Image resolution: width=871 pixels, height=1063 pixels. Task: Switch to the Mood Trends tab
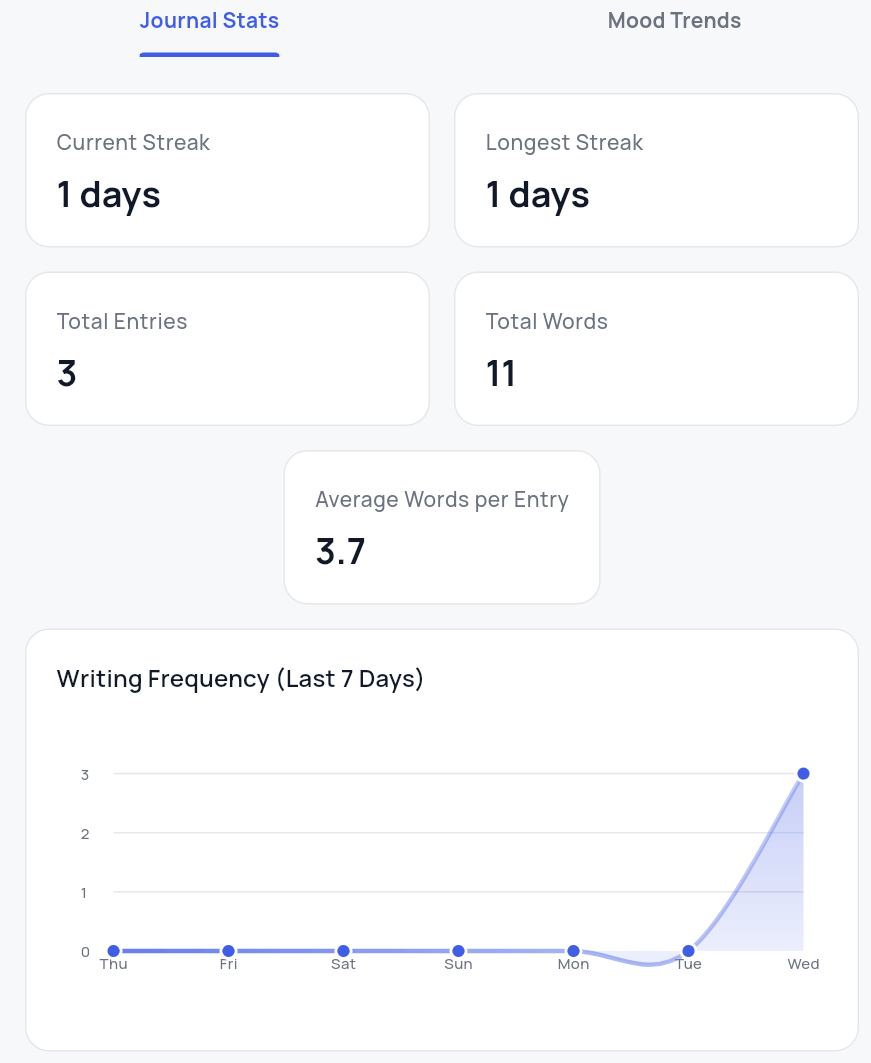[x=674, y=21]
